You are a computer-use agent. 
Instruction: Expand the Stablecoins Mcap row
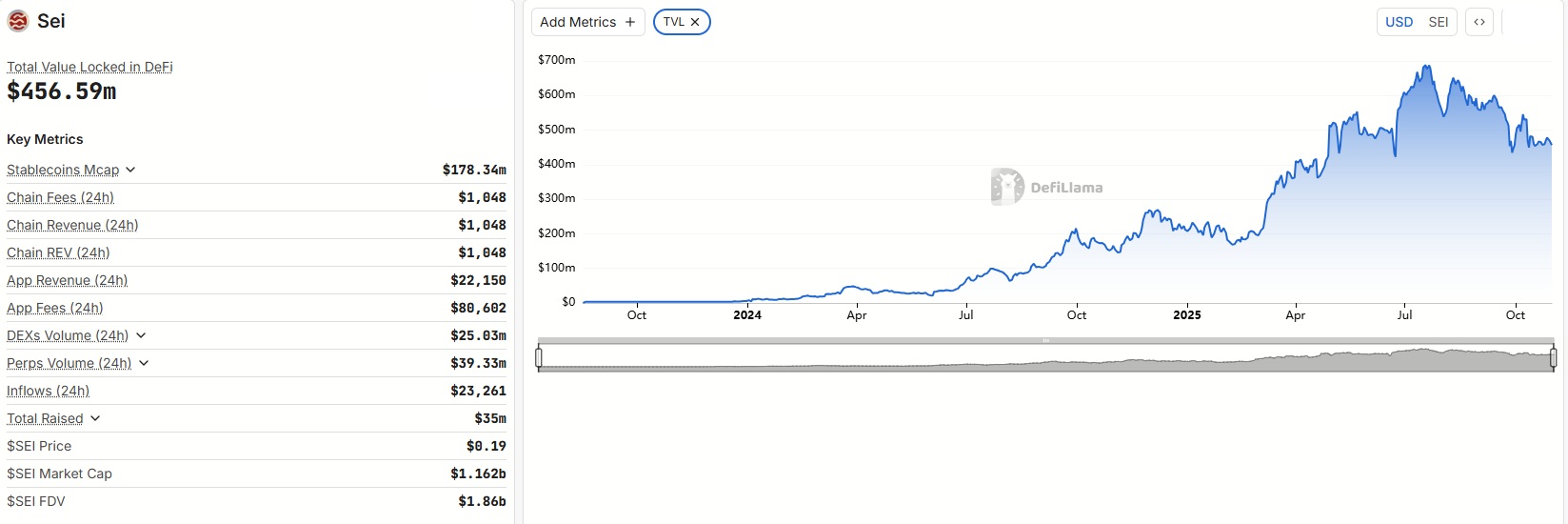pos(130,170)
